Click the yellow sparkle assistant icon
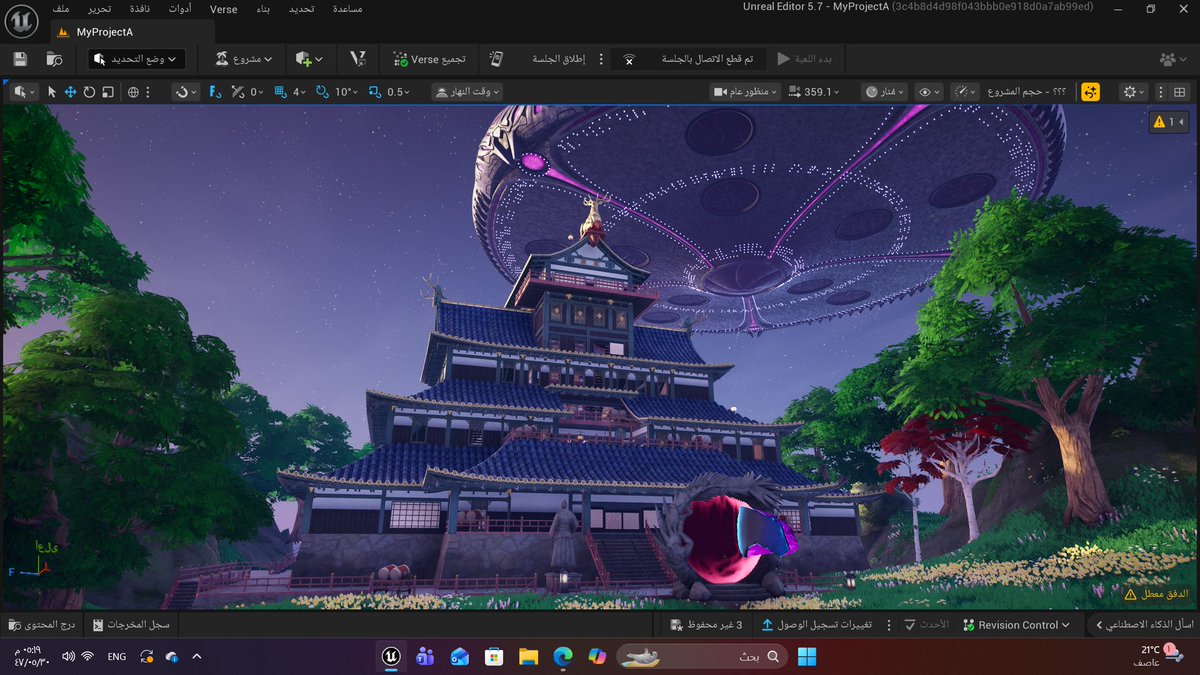Screen dimensions: 1200x675 1090,91
